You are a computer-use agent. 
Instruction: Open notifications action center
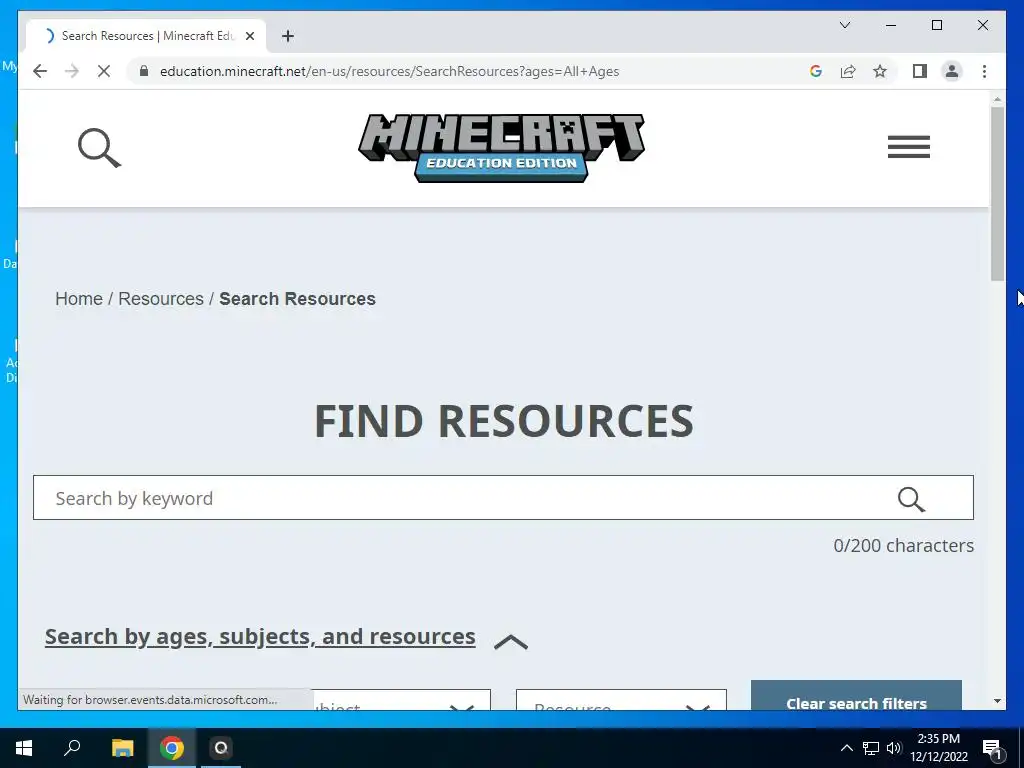click(992, 749)
